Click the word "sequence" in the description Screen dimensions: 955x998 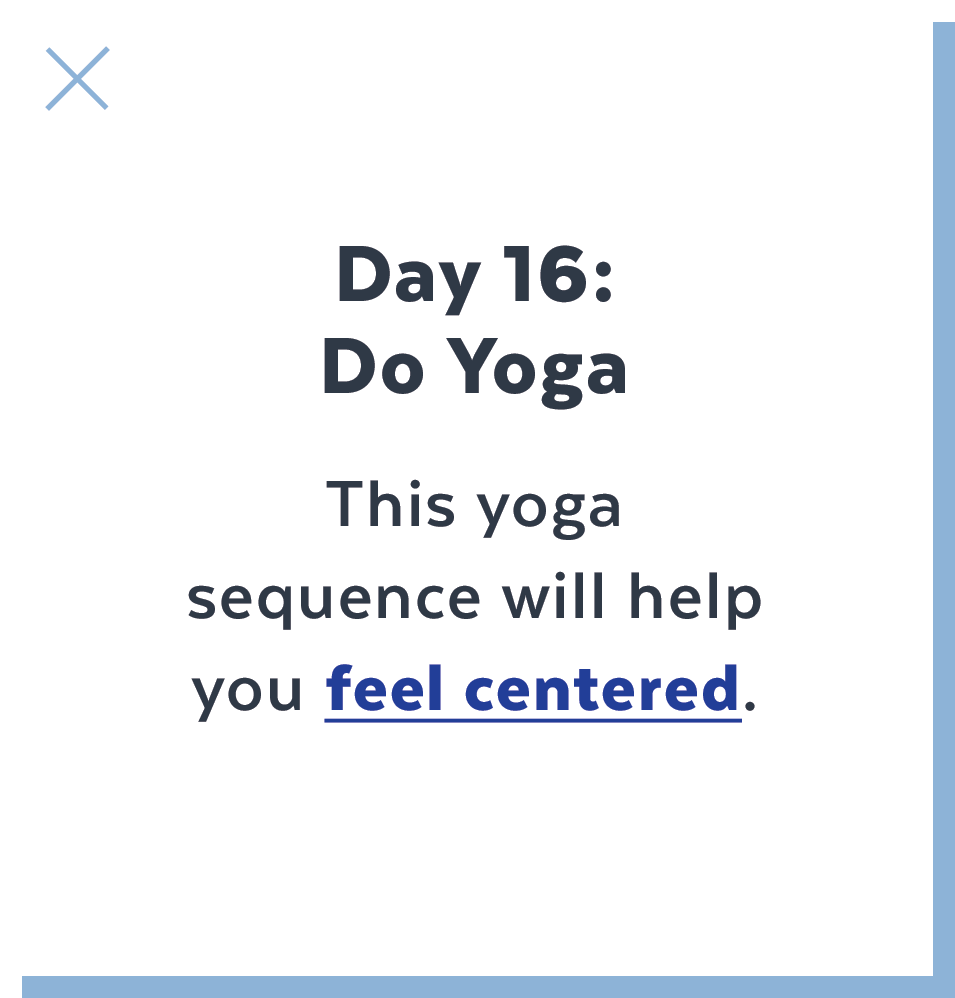(x=334, y=601)
